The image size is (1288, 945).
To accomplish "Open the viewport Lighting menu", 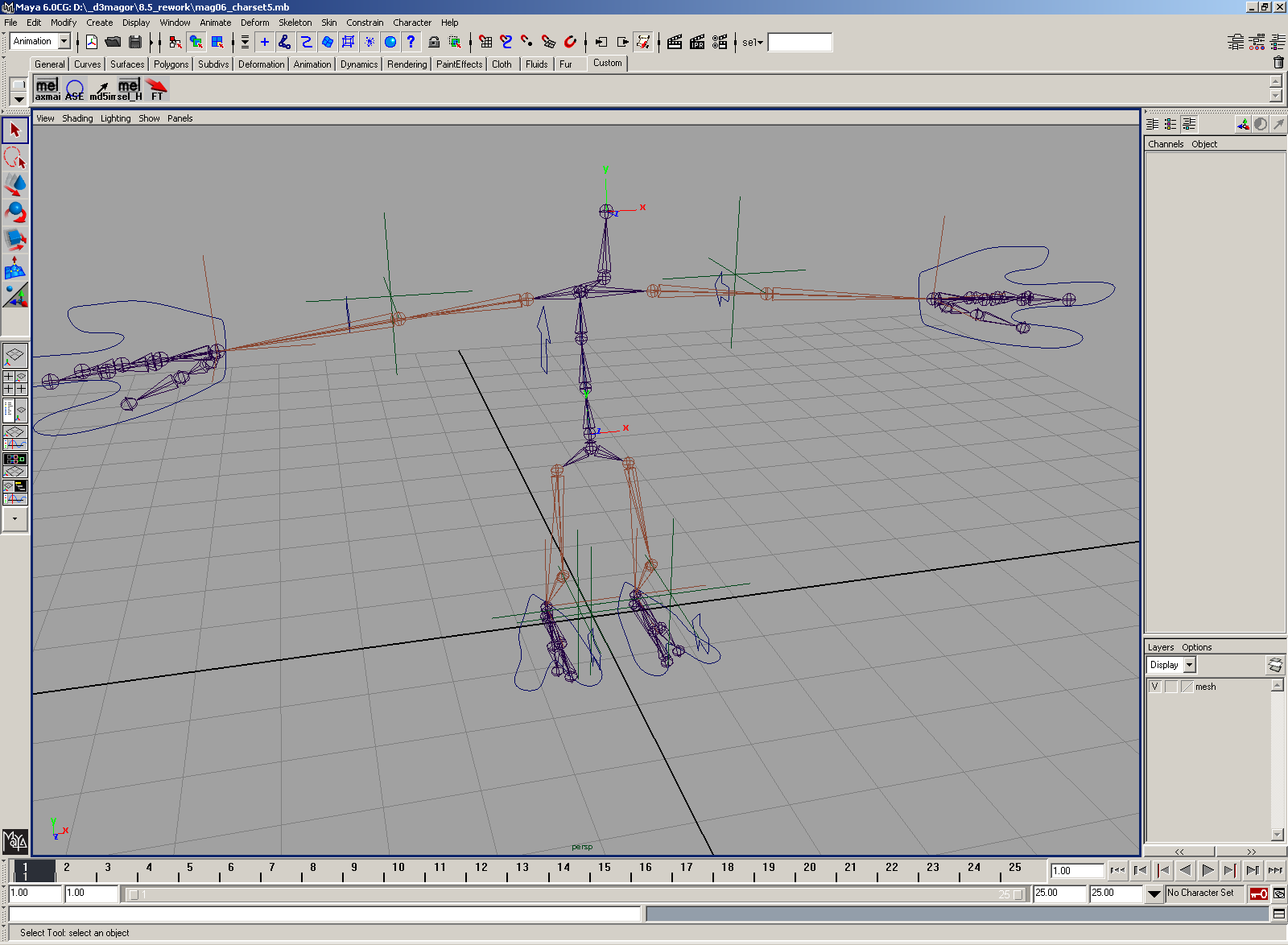I will 116,118.
